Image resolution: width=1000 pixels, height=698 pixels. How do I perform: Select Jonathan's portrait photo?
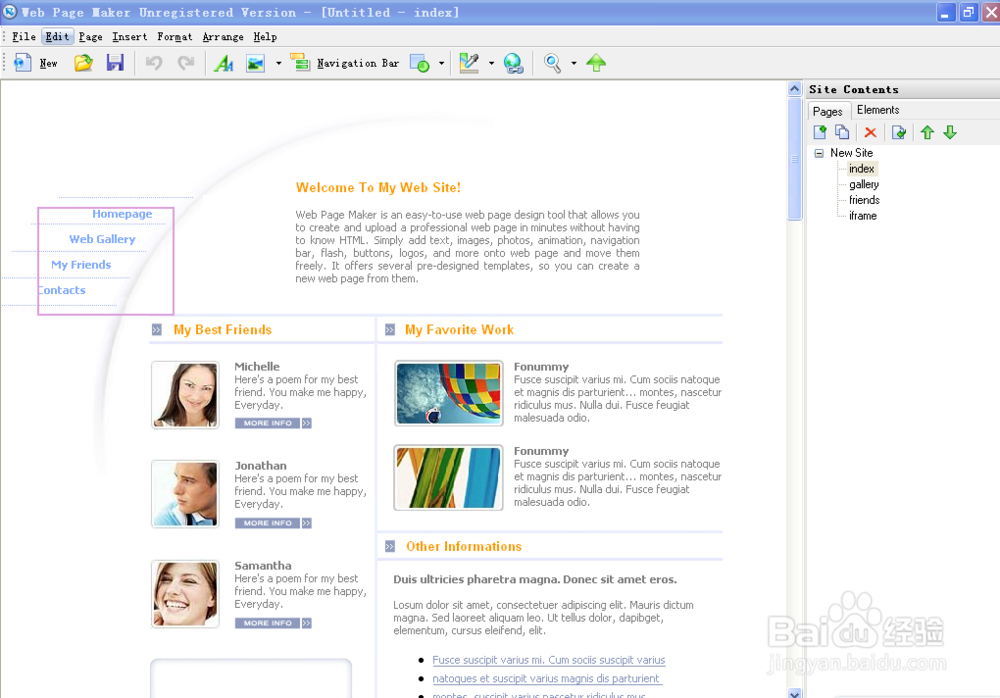pyautogui.click(x=185, y=494)
